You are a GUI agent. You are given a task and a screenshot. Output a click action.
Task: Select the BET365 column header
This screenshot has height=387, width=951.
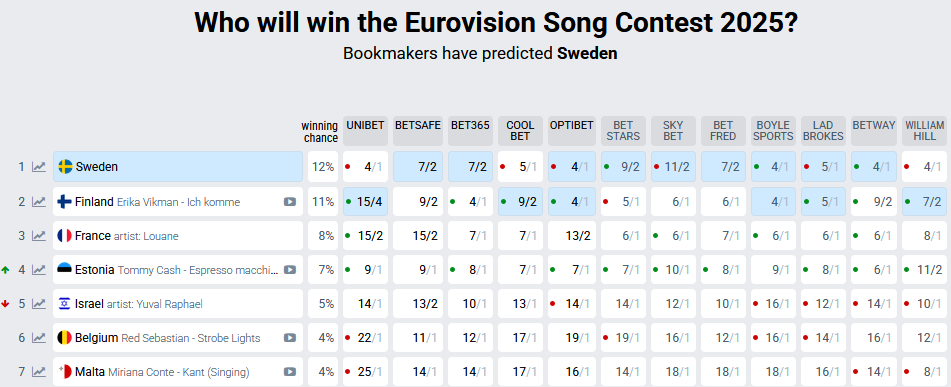click(x=470, y=131)
